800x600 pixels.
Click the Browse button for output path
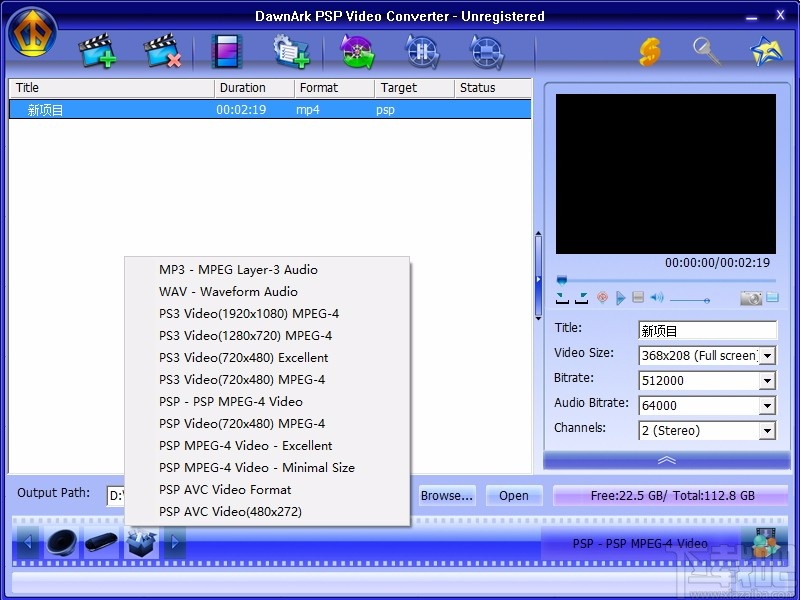coord(446,495)
